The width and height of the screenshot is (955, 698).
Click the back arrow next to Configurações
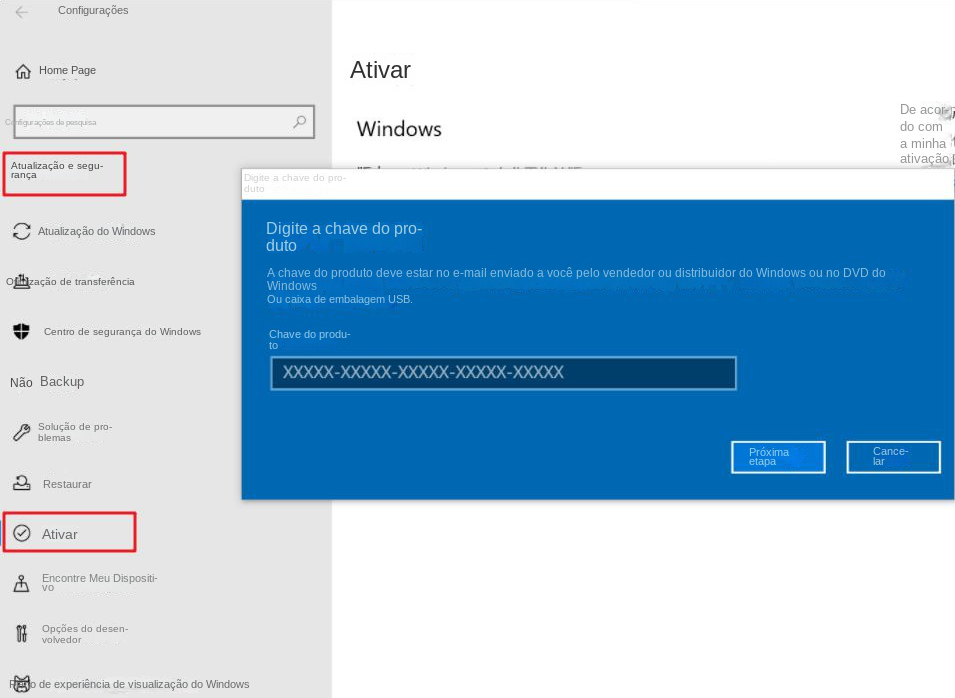[21, 12]
